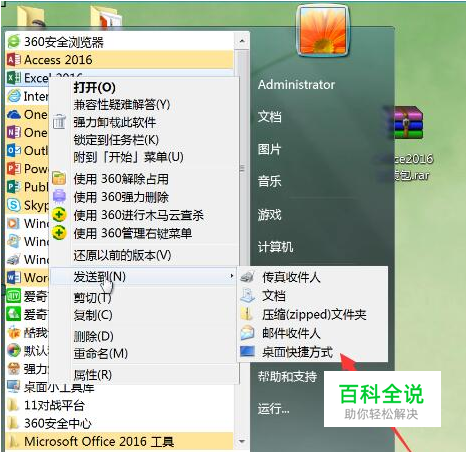Click the Word icon in the program list
Viewport: 466px width, 452px height.
point(14,277)
